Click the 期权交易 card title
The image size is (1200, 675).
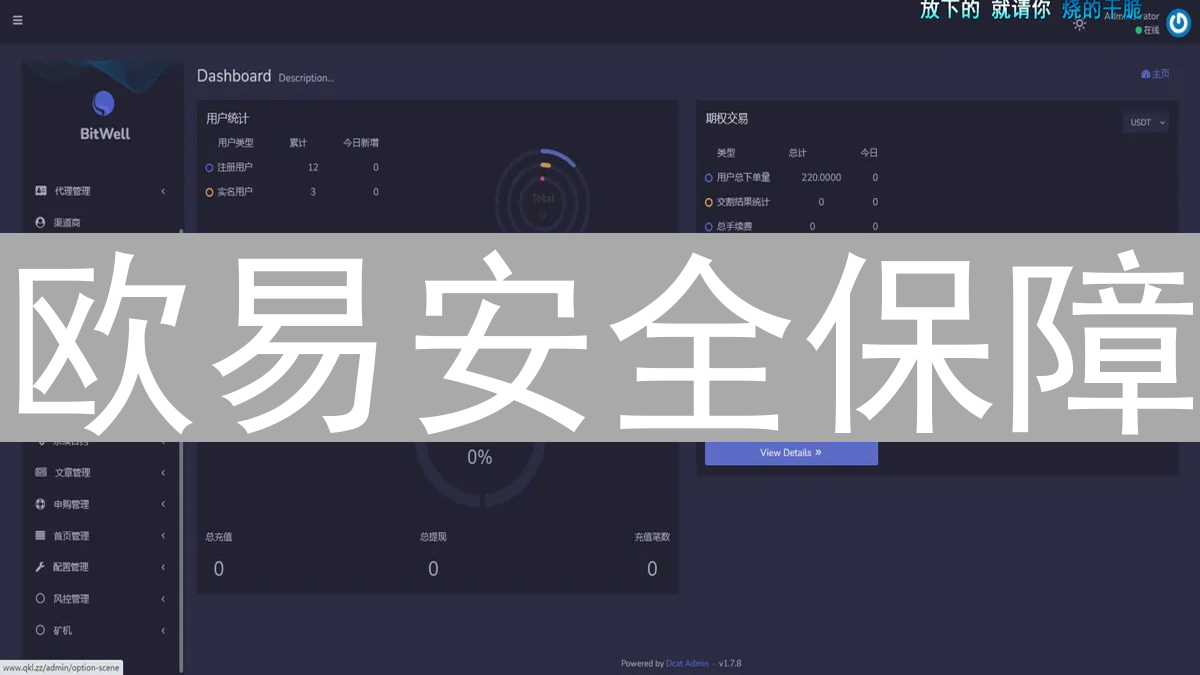pos(727,118)
